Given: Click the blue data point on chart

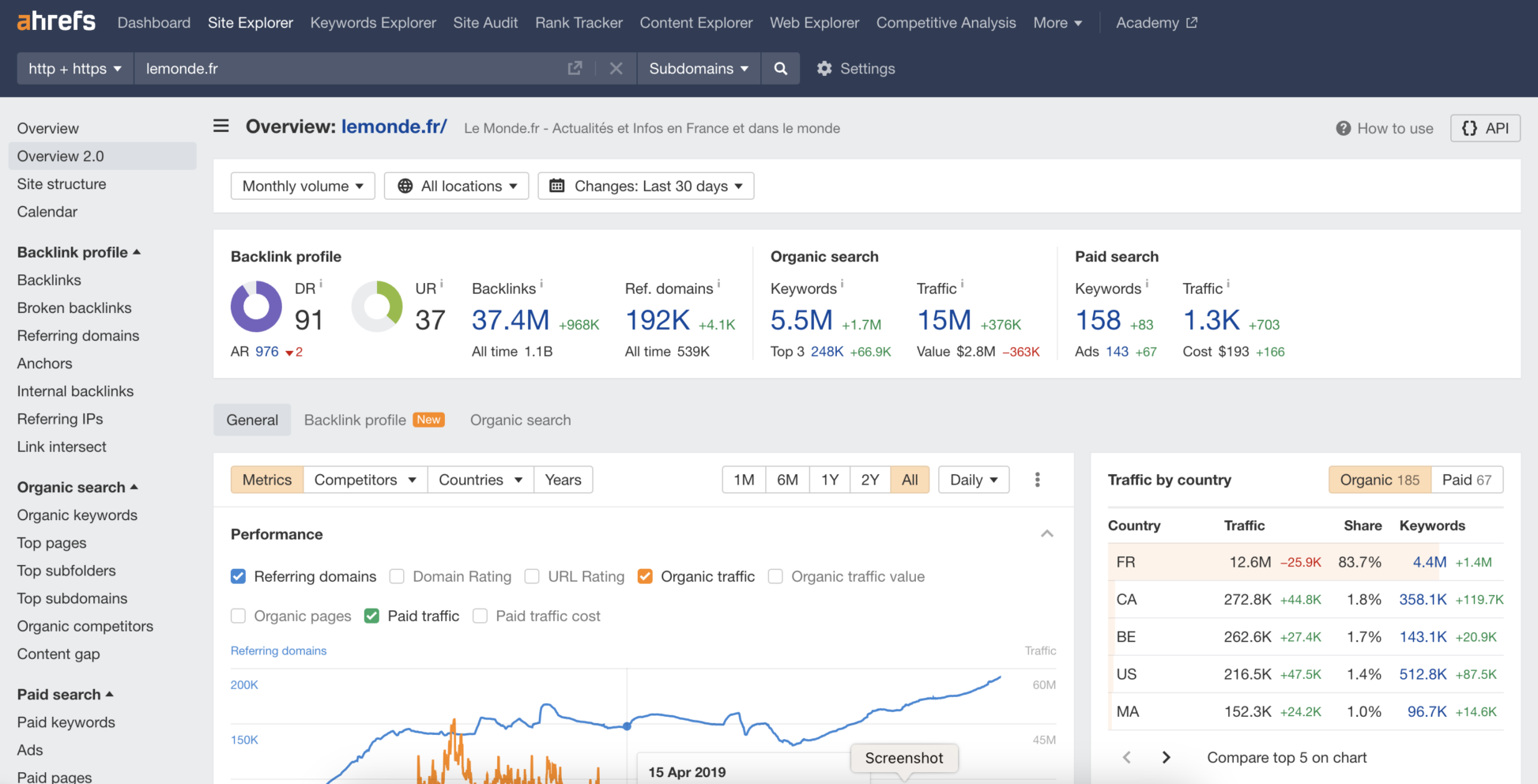Looking at the screenshot, I should (627, 726).
